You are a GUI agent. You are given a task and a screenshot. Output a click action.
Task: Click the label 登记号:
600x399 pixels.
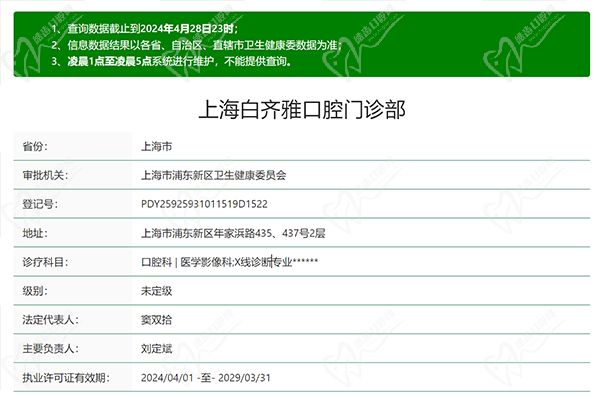click(x=40, y=204)
